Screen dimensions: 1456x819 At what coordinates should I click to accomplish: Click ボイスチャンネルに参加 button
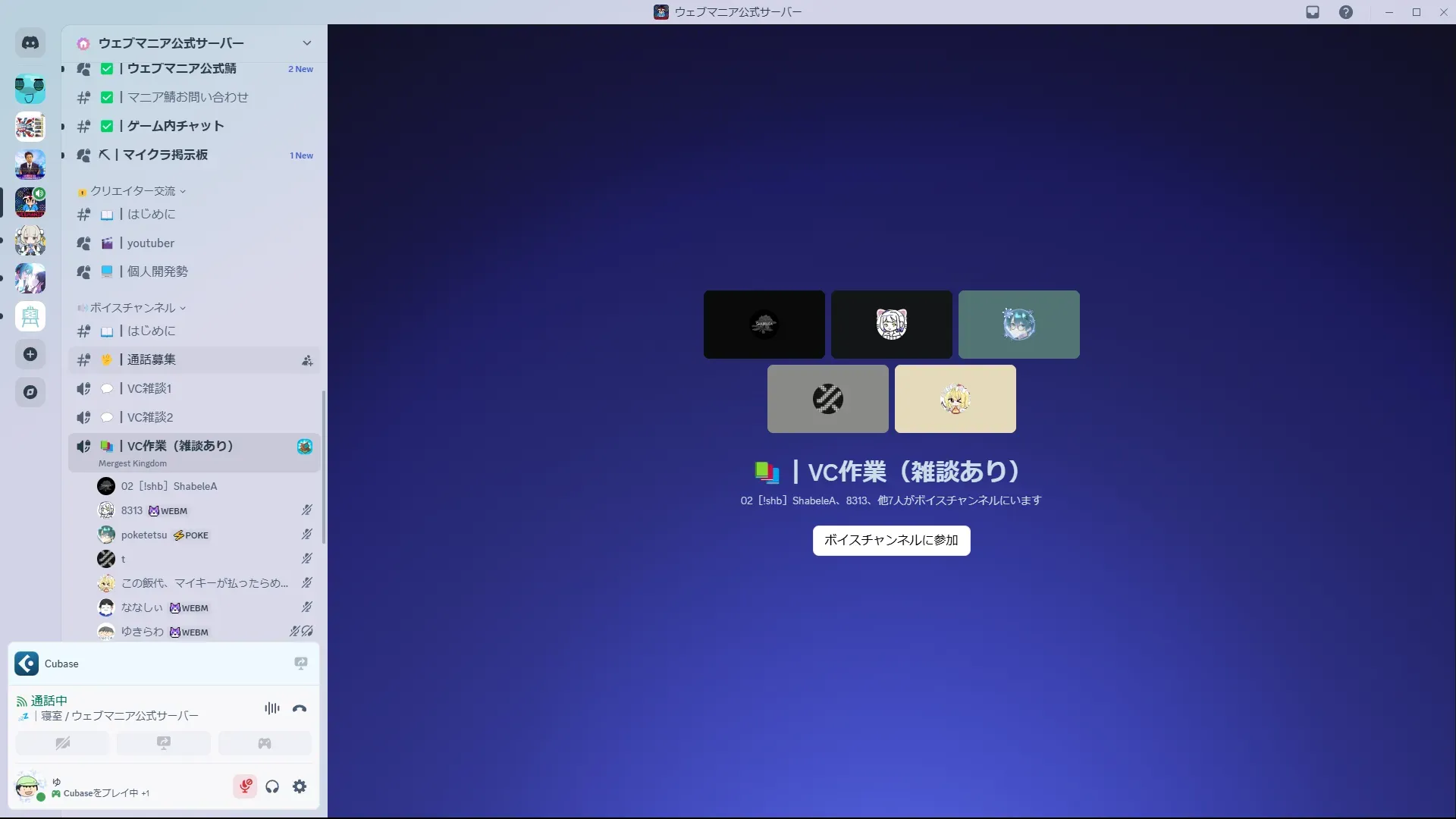891,541
